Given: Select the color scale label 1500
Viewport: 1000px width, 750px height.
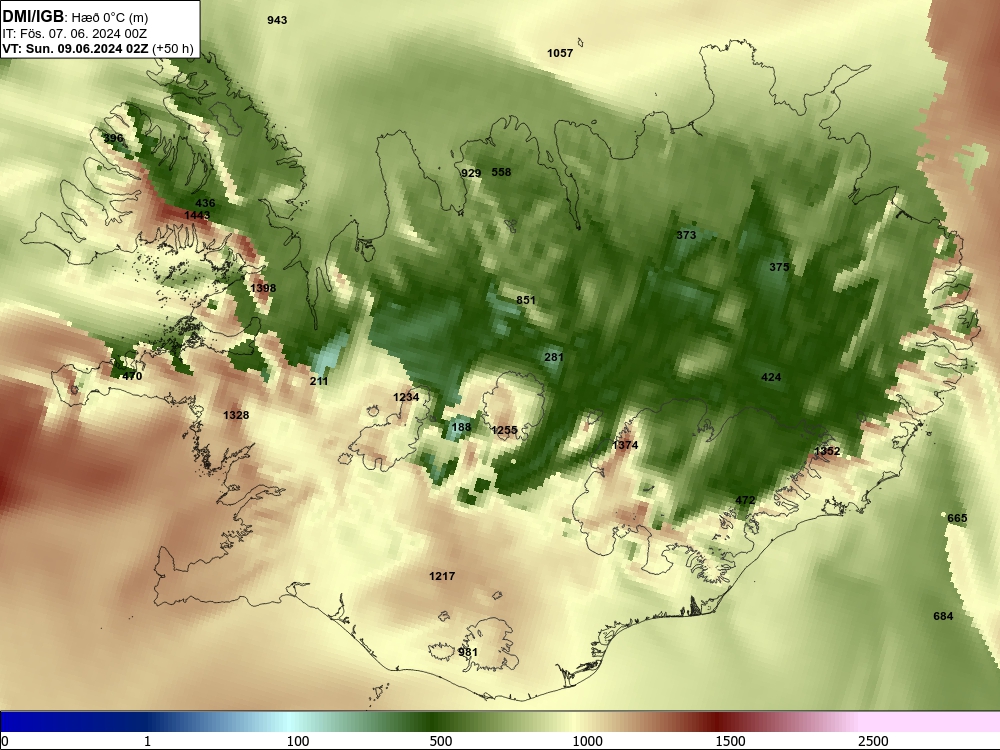Looking at the screenshot, I should pos(730,741).
